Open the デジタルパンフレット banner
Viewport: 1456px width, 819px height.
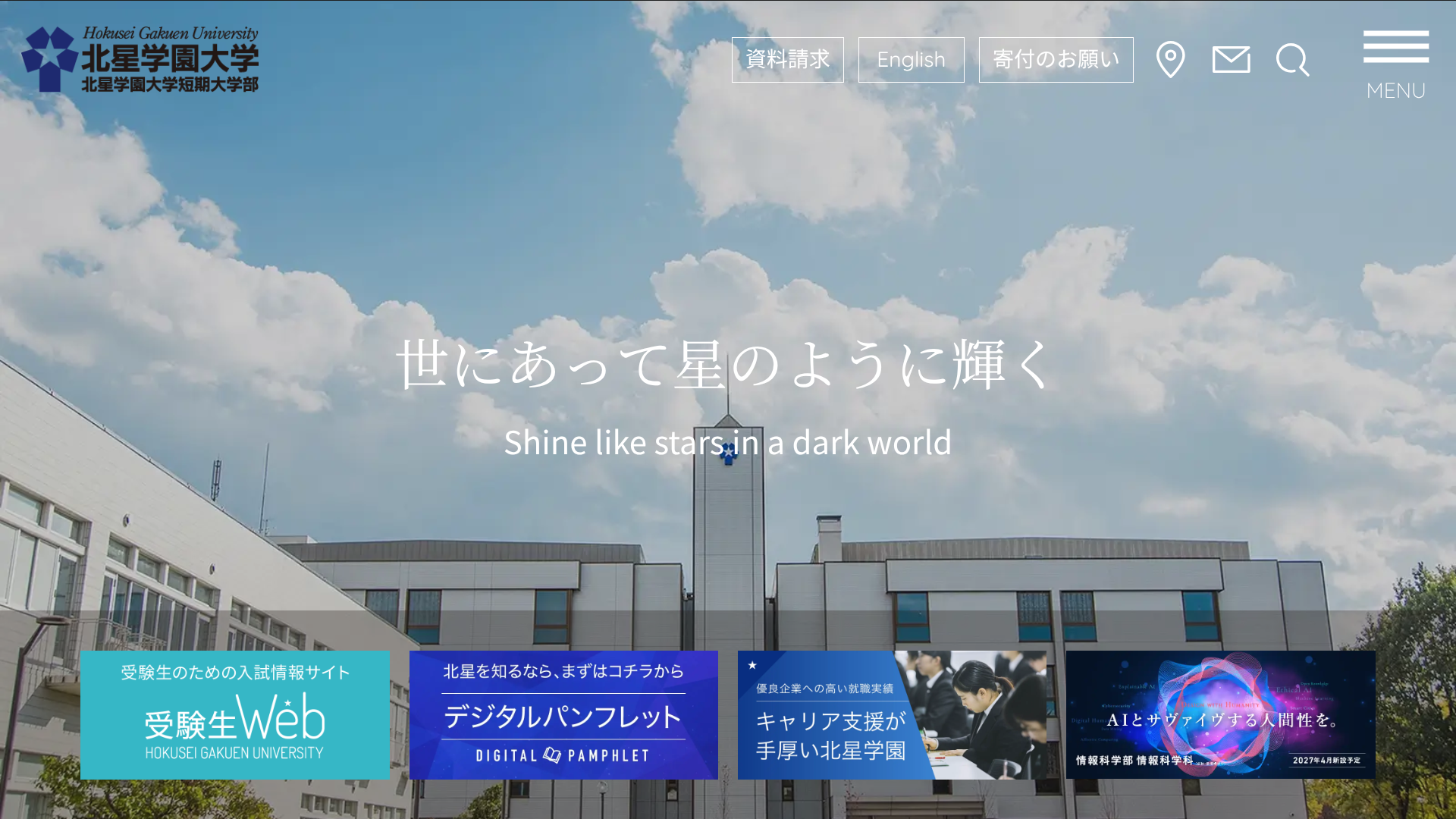point(563,714)
